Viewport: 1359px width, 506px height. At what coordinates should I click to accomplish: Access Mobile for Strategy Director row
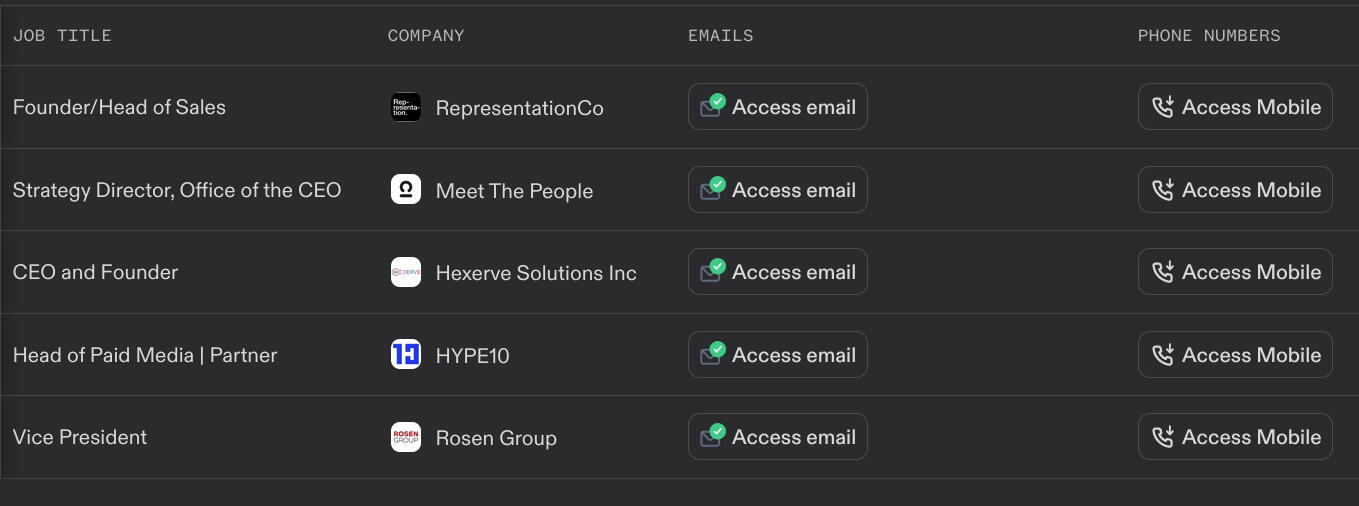[x=1235, y=190]
